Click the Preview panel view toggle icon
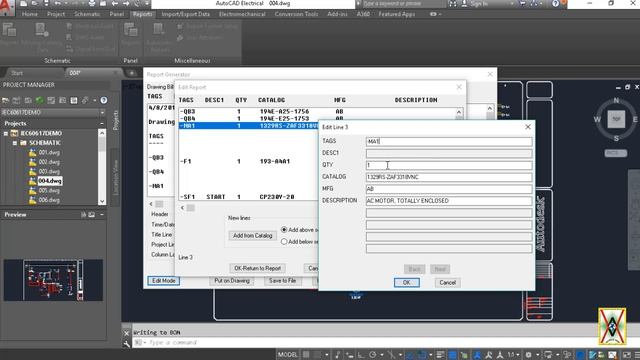Screen dimensions: 640x360 tap(91, 214)
